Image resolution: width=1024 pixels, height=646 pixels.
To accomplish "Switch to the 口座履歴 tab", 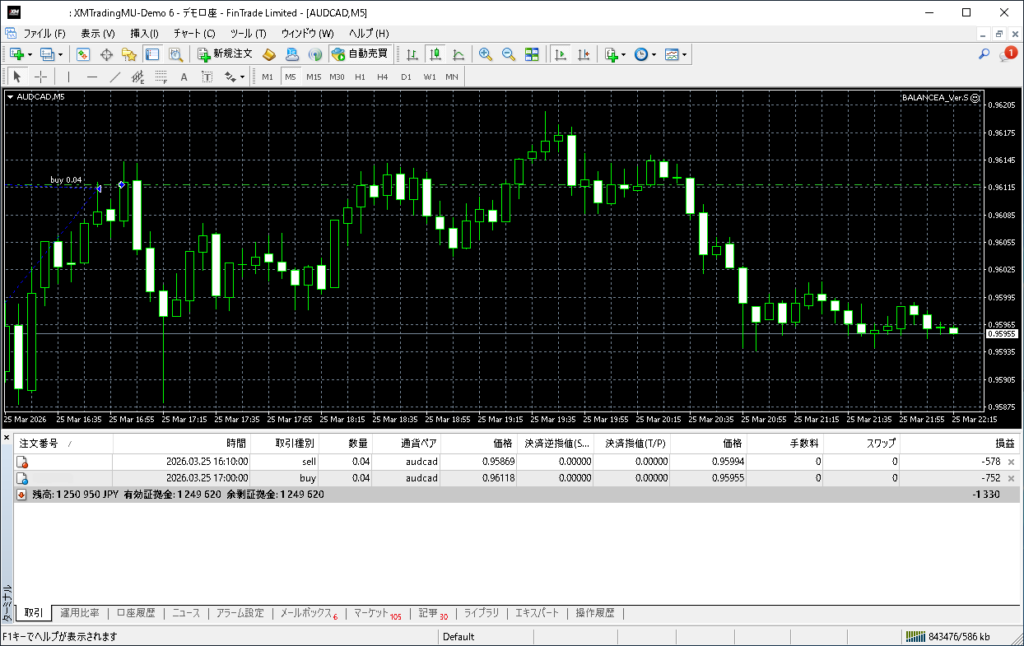I will tap(136, 613).
